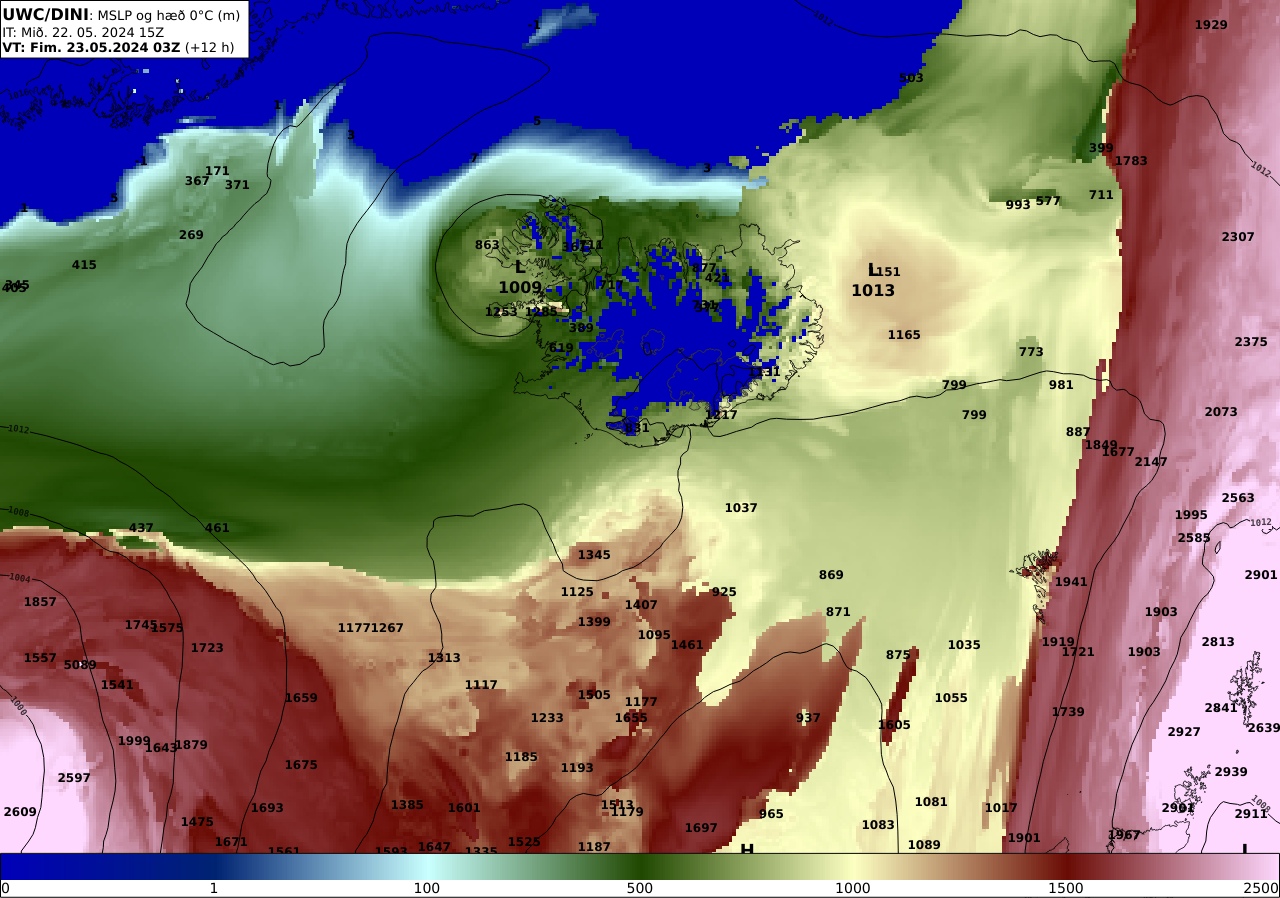Click the height value 2813

(1218, 642)
